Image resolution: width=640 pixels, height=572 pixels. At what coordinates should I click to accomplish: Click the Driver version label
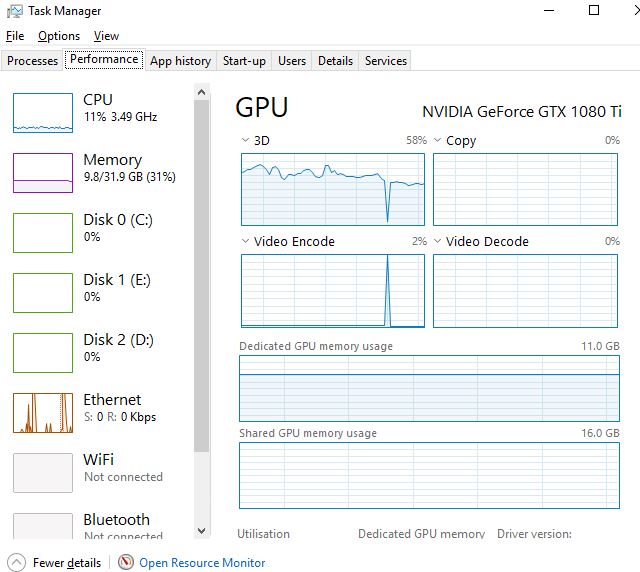[534, 534]
